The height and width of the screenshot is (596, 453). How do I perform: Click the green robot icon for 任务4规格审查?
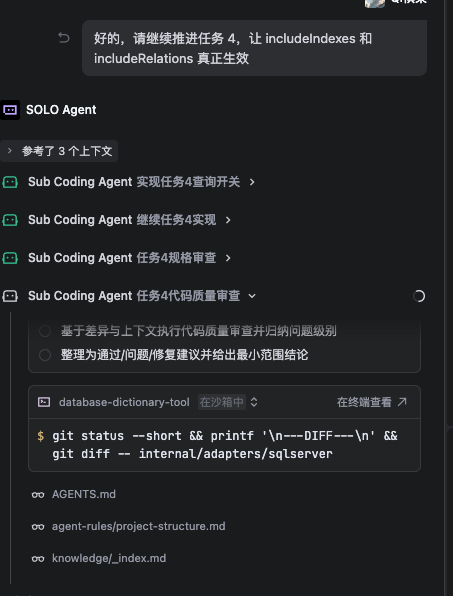point(10,258)
